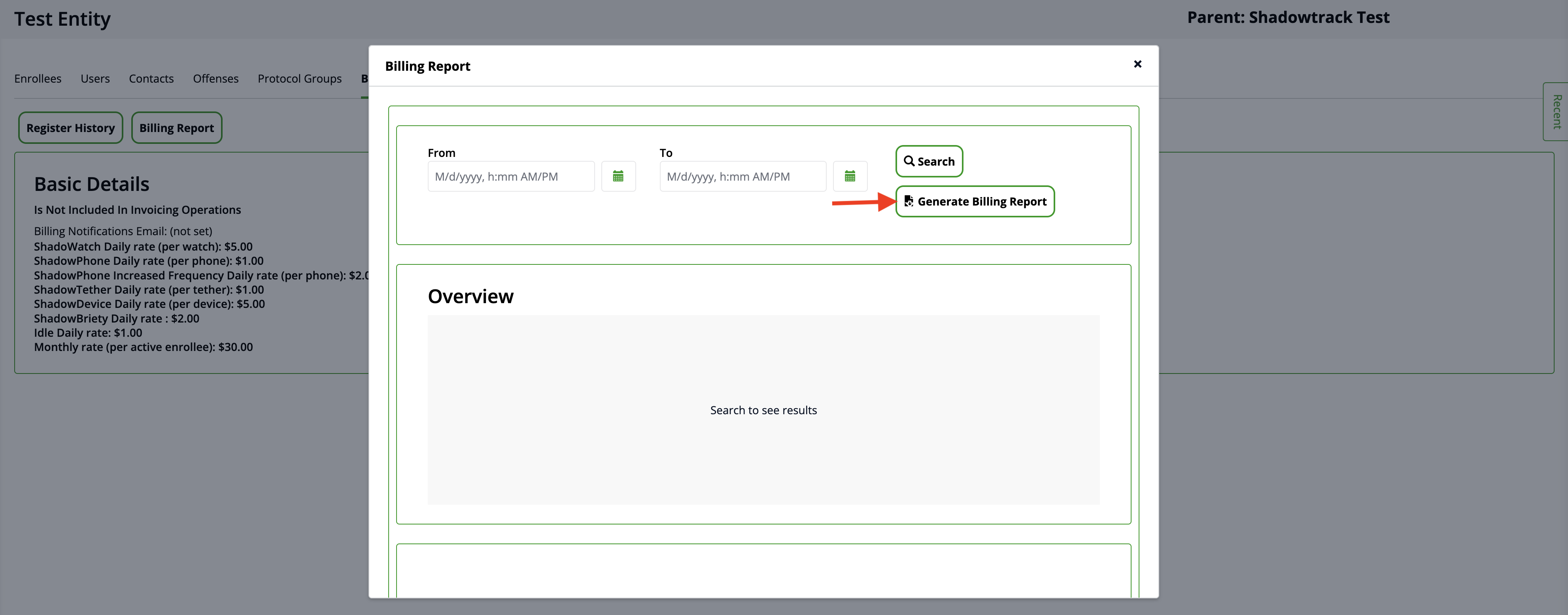Screen dimensions: 1568x615
Task: Open the Contacts tab
Action: [151, 79]
